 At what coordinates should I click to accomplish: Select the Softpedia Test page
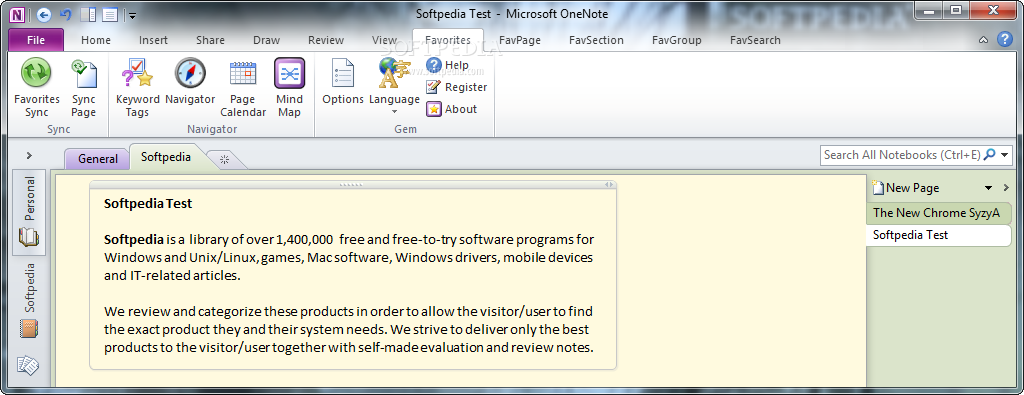coord(939,235)
